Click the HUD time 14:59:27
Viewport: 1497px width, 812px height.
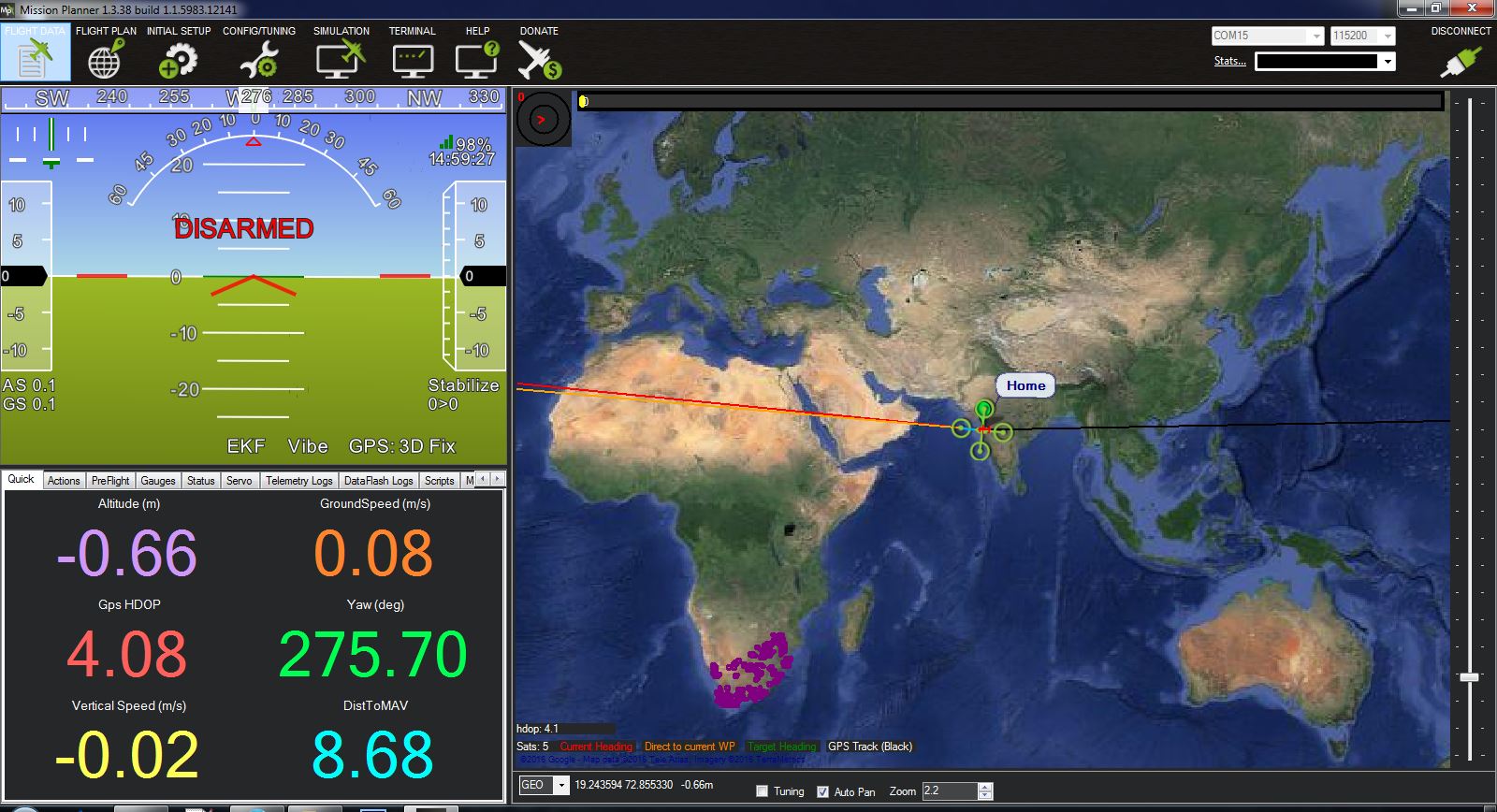(462, 160)
